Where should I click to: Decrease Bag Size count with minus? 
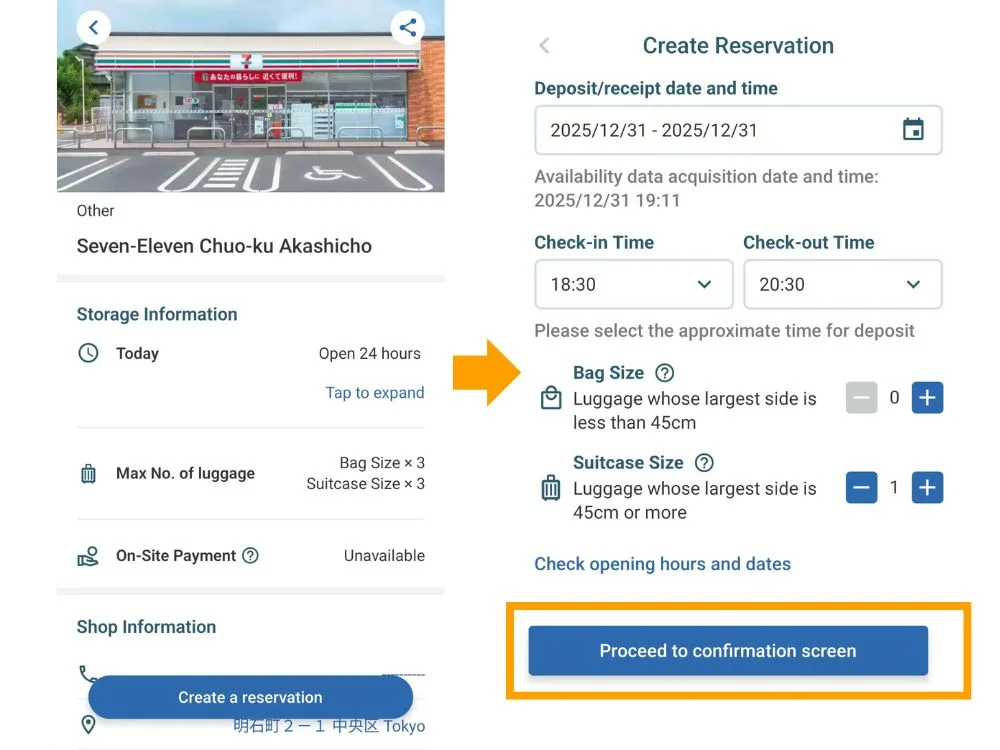tap(861, 398)
